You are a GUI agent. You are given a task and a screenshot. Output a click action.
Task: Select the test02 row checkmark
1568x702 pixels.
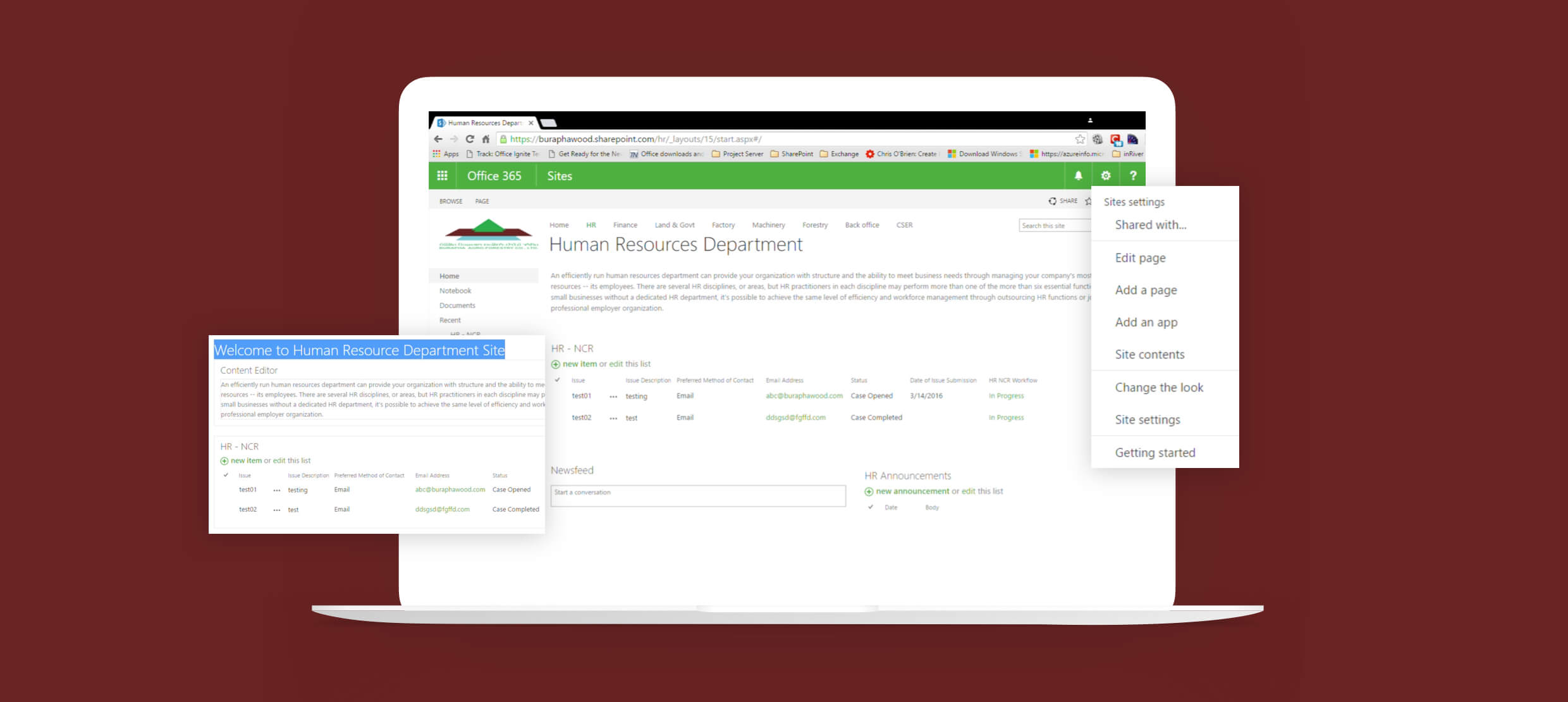[x=557, y=418]
